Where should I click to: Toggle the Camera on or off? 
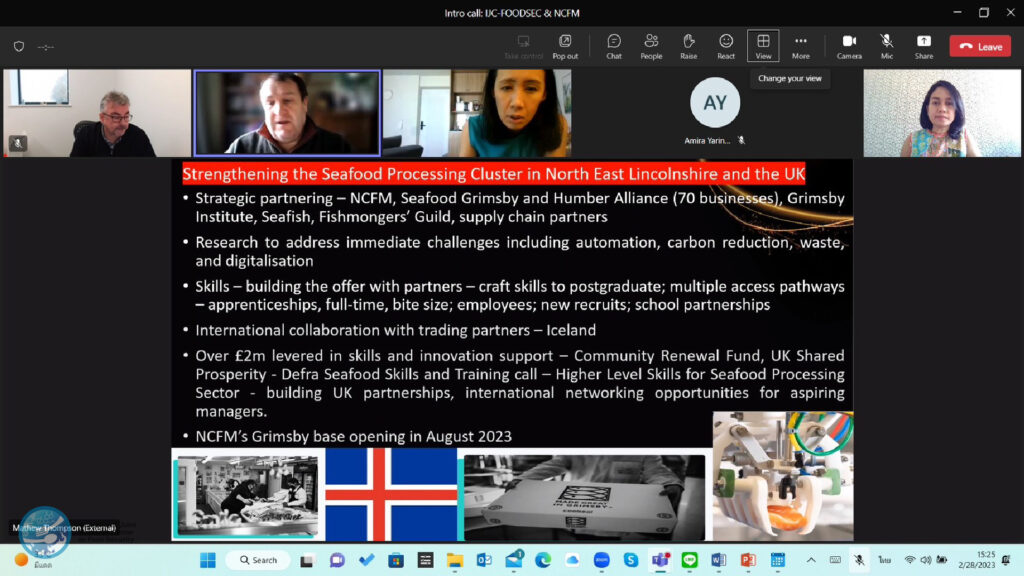[849, 47]
